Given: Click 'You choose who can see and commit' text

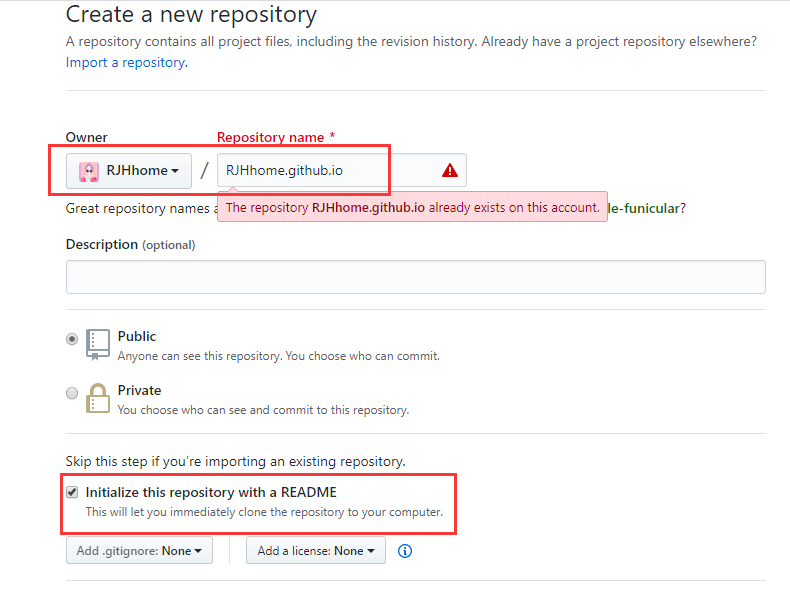Looking at the screenshot, I should click(x=263, y=410).
